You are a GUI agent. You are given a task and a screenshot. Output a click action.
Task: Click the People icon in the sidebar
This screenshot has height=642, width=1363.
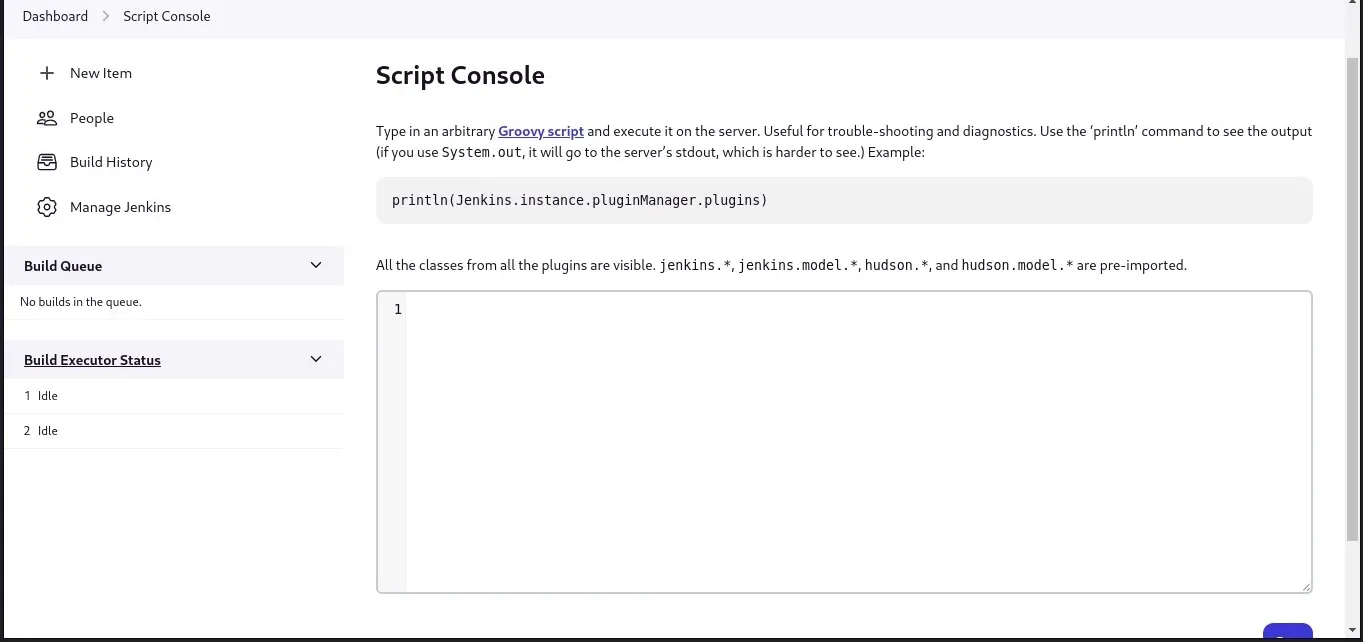(x=46, y=118)
